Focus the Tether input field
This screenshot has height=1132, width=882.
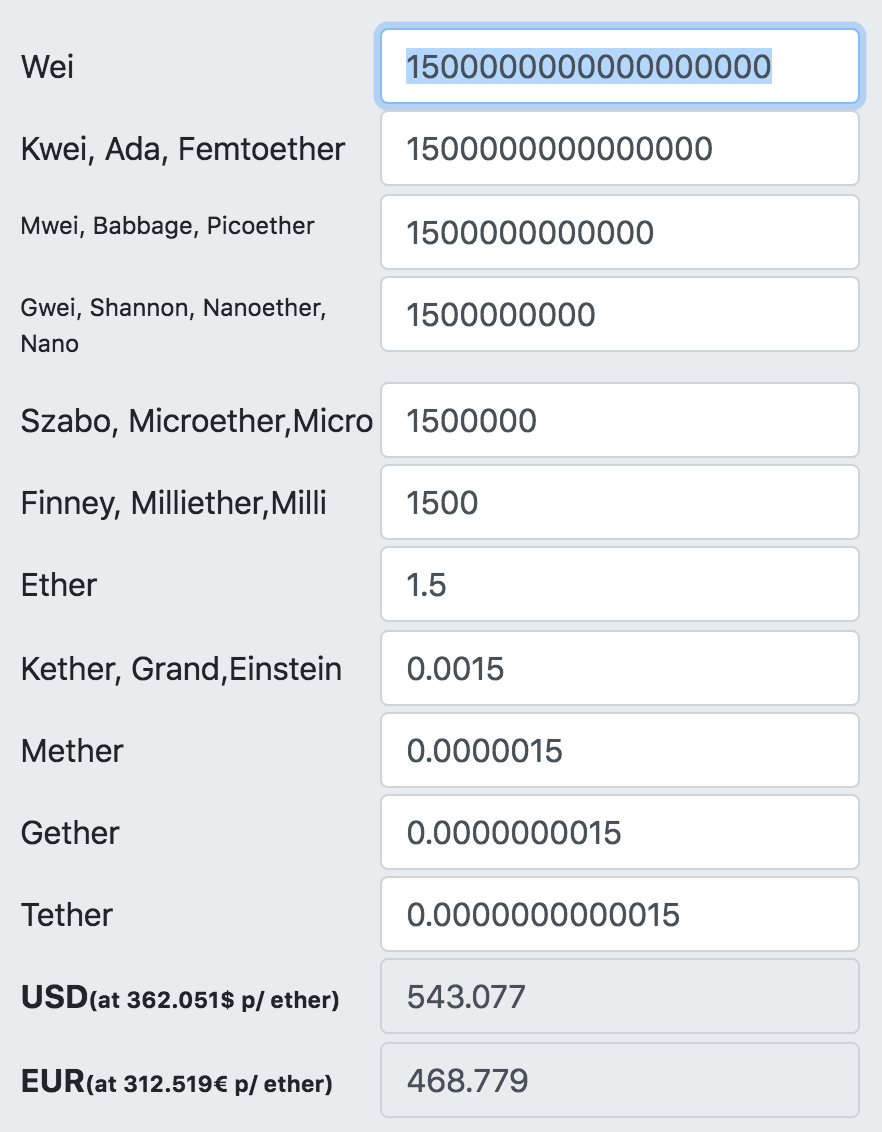(x=619, y=915)
